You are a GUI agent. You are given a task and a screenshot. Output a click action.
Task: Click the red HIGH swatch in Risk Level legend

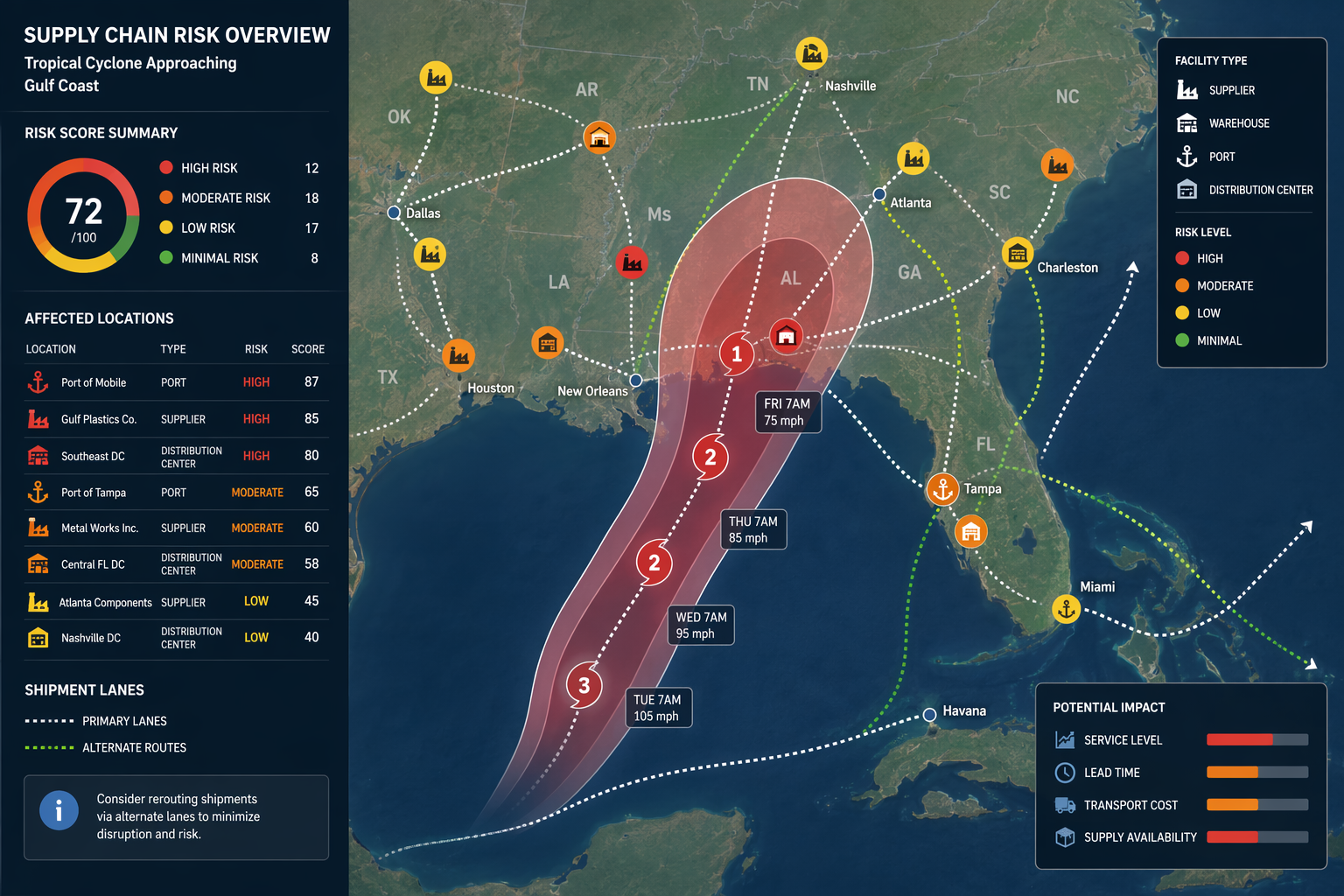(x=1182, y=258)
